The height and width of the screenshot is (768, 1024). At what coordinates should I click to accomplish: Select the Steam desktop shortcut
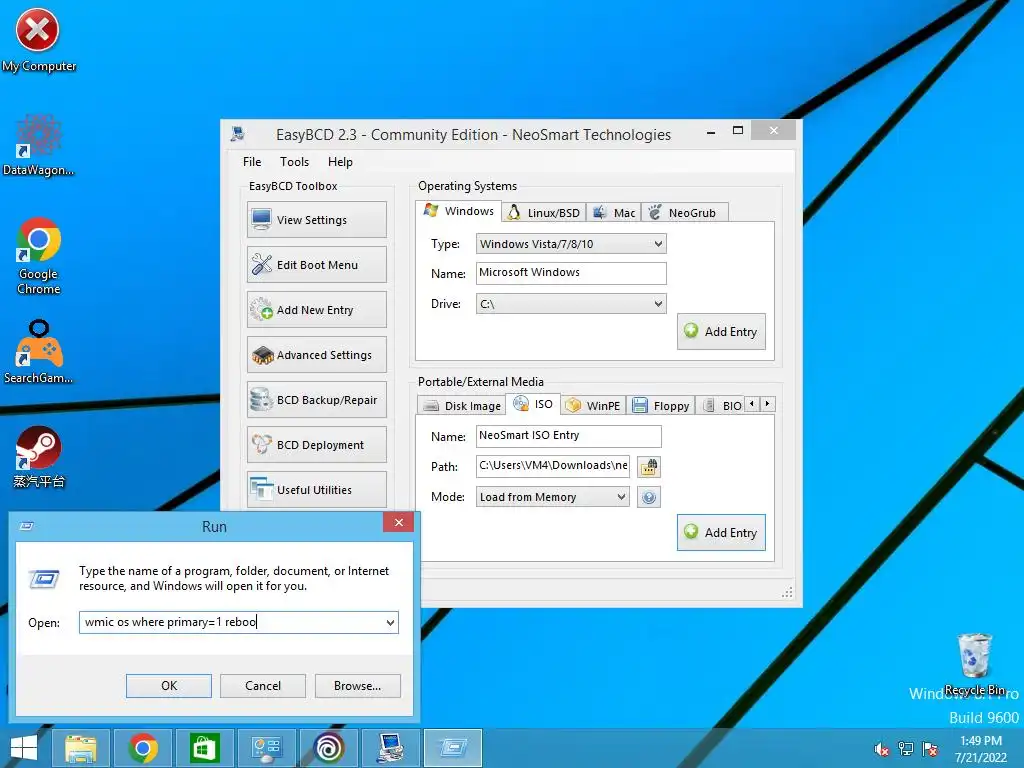[x=38, y=457]
